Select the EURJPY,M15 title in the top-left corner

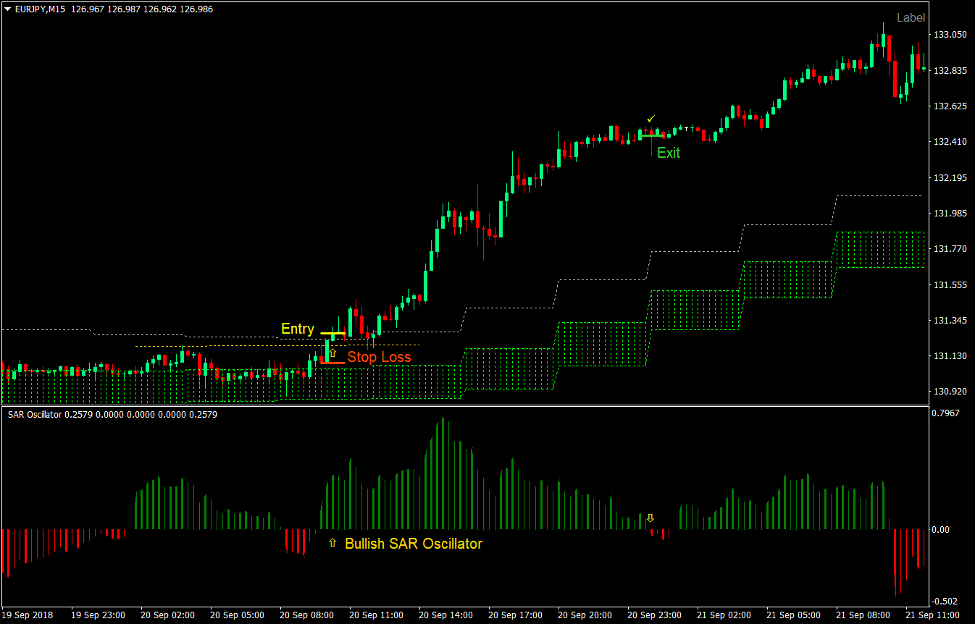point(40,9)
